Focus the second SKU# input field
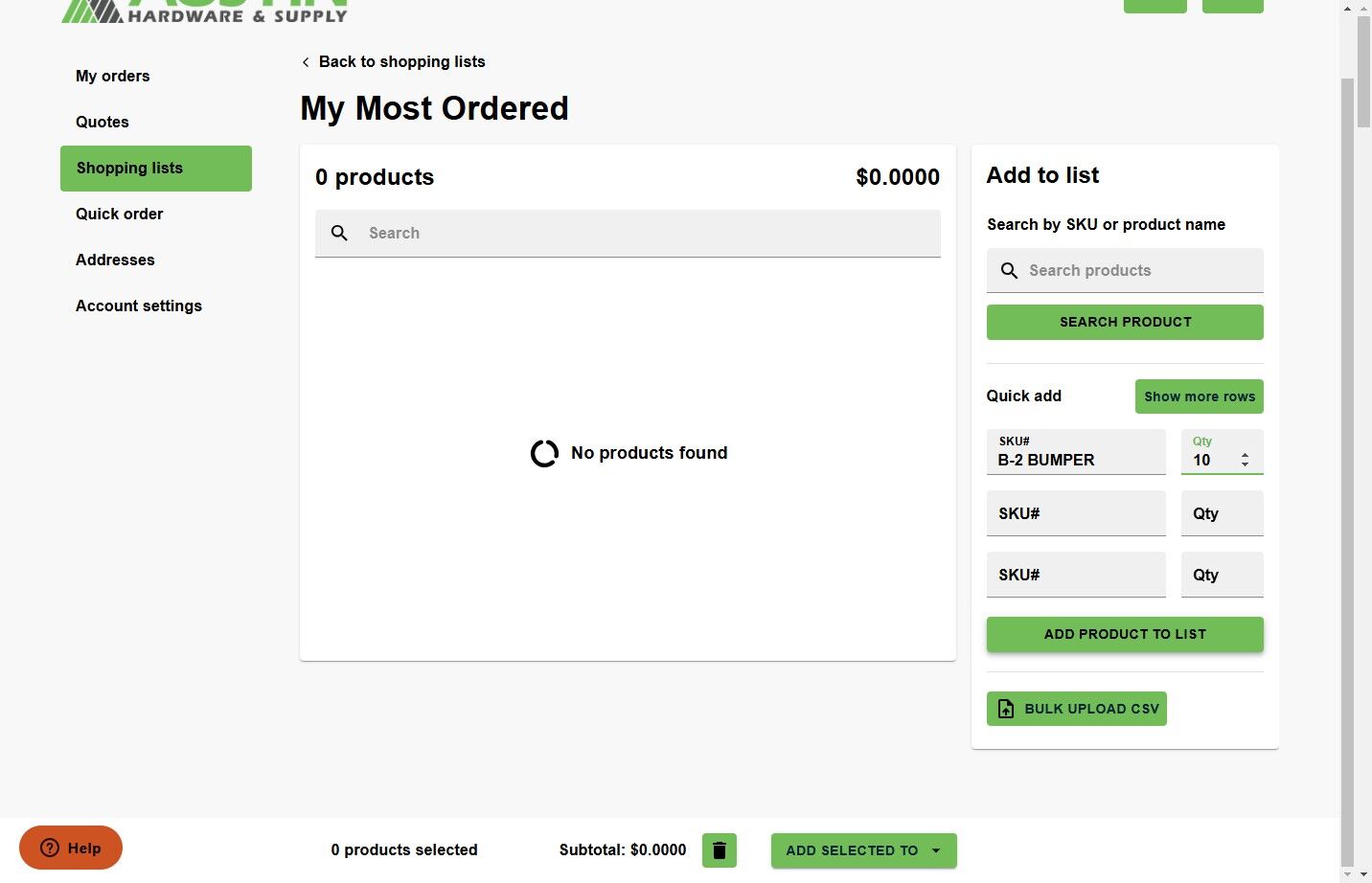Image resolution: width=1372 pixels, height=883 pixels. pyautogui.click(x=1076, y=513)
